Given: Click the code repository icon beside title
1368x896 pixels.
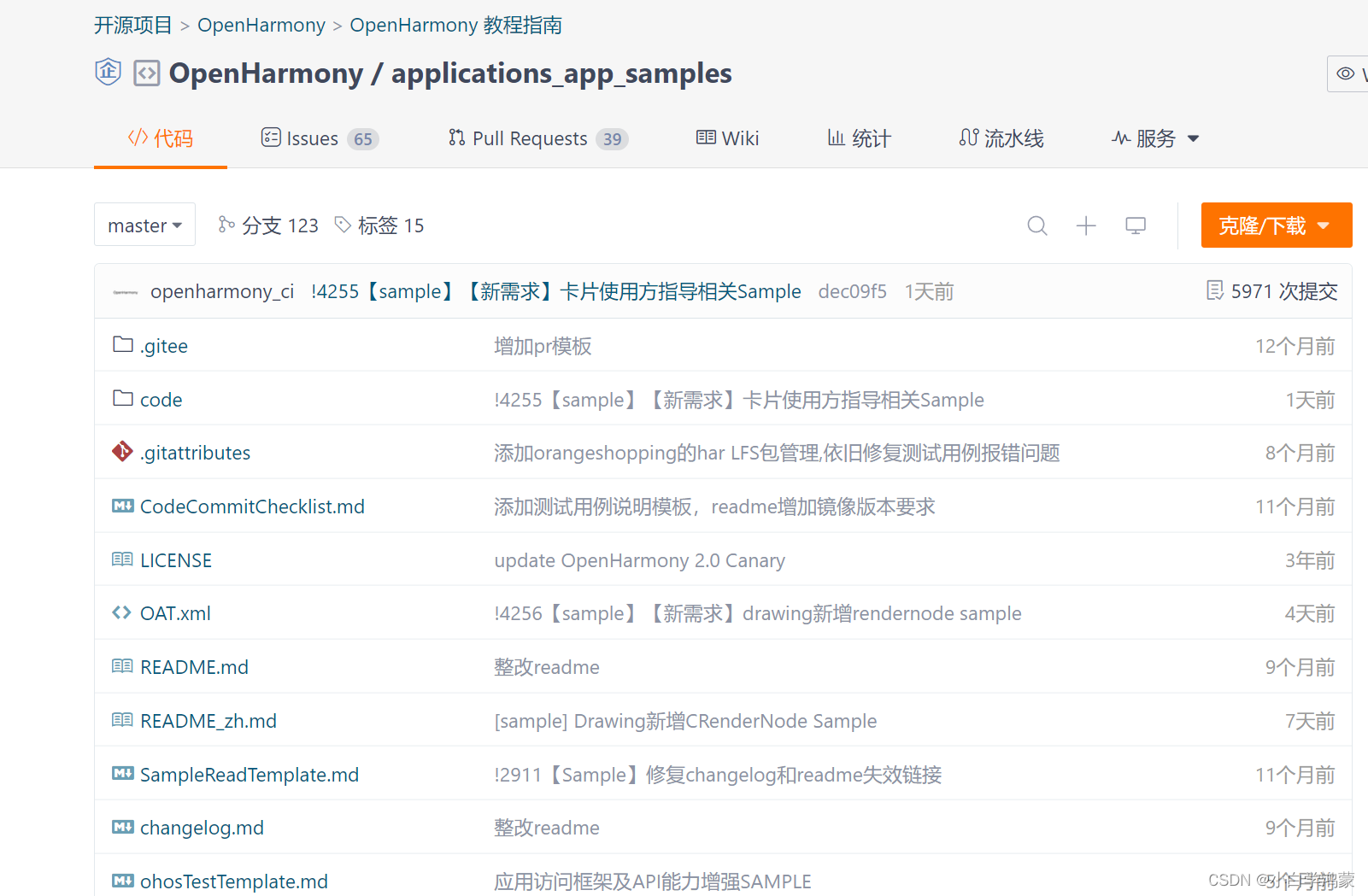Looking at the screenshot, I should point(147,73).
